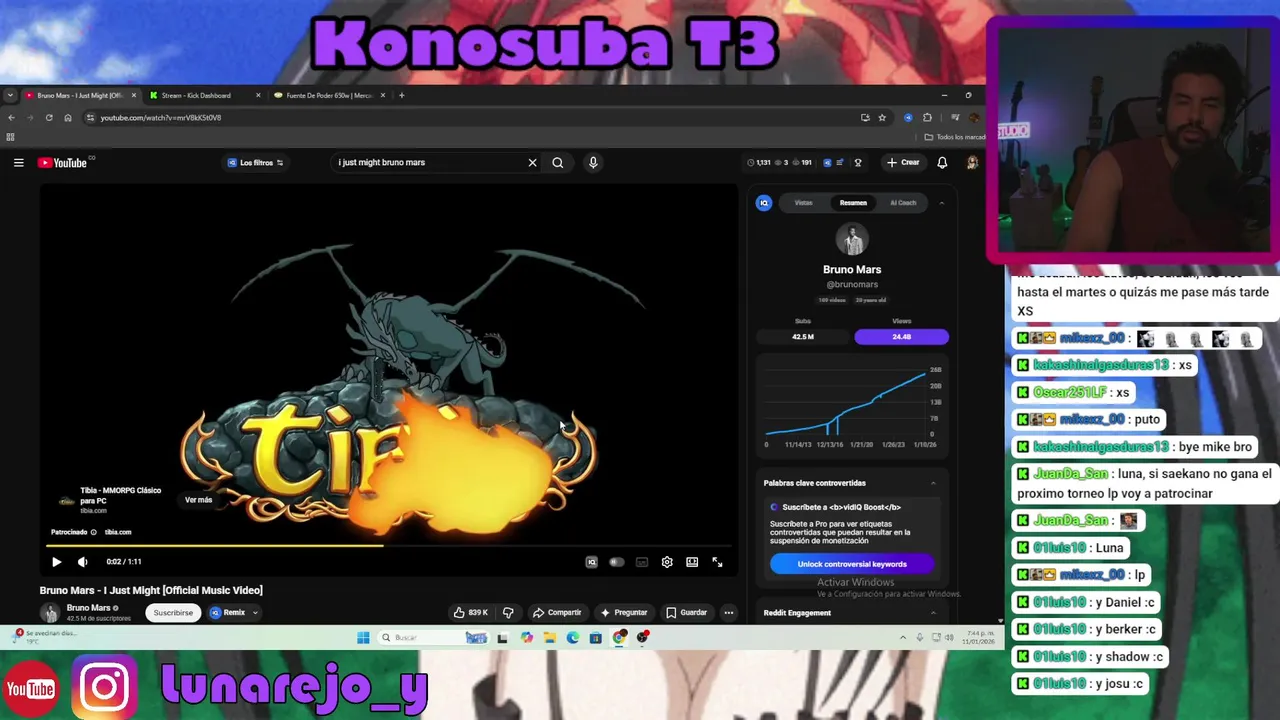Click the magnifier search button

tap(558, 163)
